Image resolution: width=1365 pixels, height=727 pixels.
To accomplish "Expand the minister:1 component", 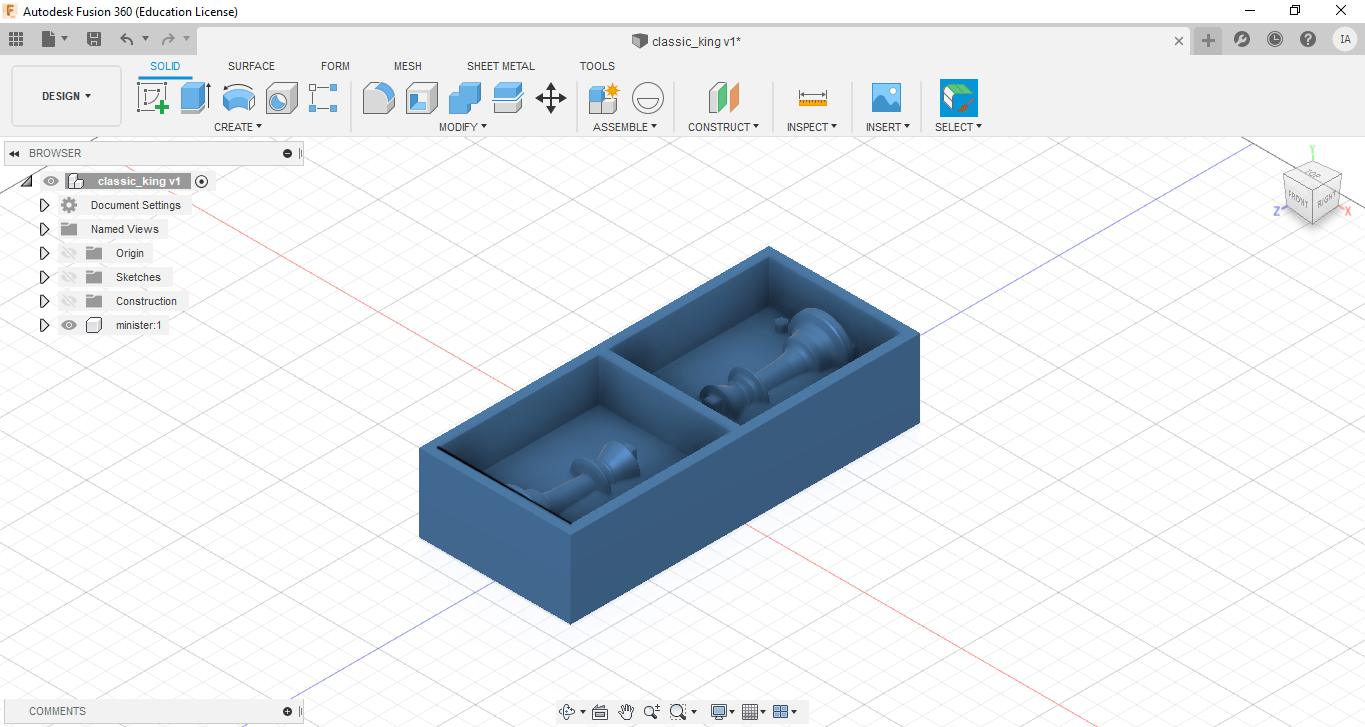I will tap(44, 325).
